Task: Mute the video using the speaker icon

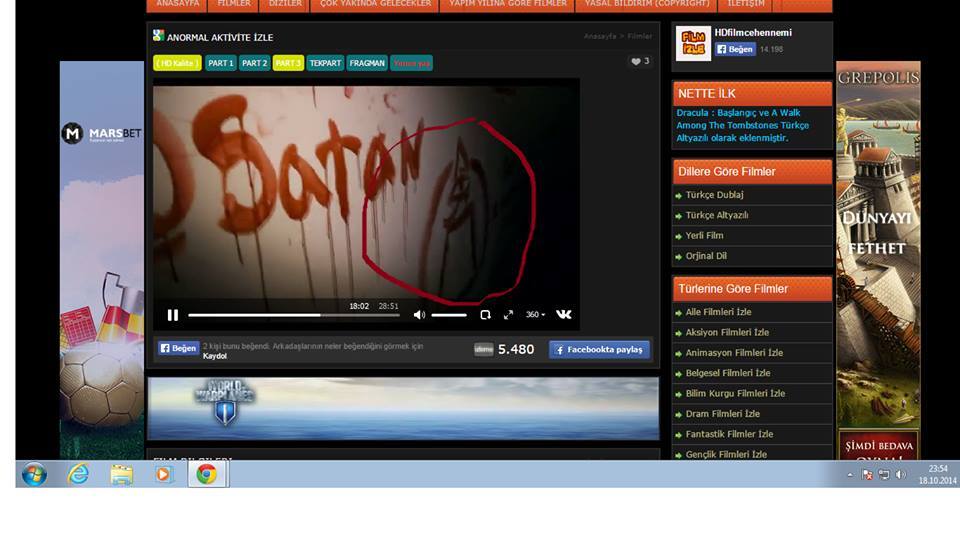Action: (x=419, y=315)
